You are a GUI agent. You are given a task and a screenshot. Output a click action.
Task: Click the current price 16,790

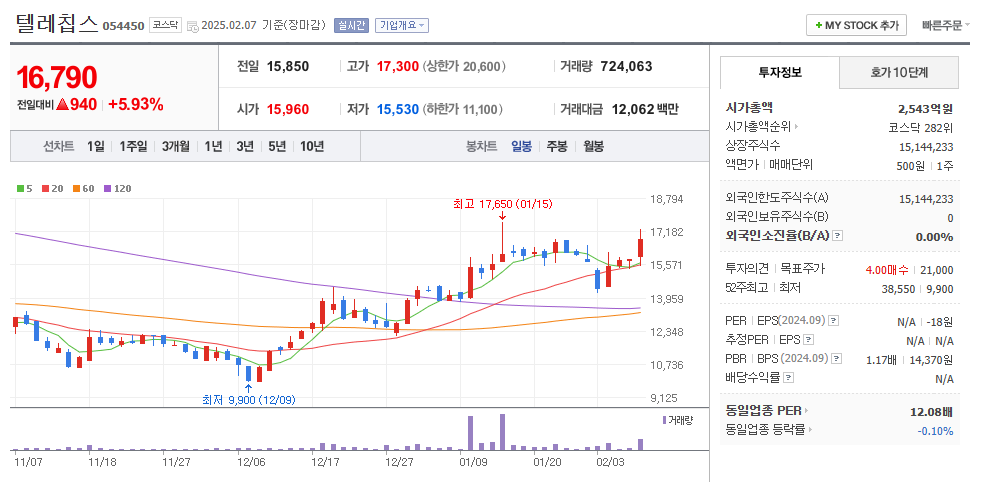pyautogui.click(x=57, y=78)
